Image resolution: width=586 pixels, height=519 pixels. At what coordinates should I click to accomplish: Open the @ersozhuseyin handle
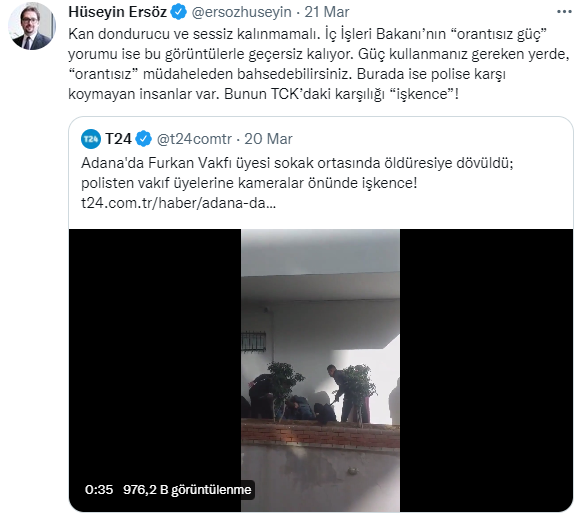[x=241, y=12]
